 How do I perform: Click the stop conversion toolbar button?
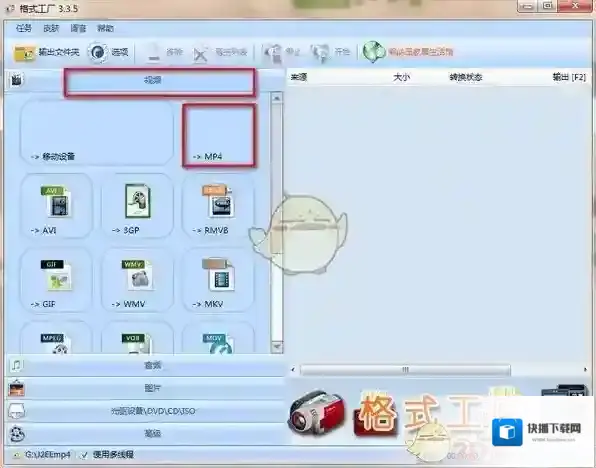[282, 52]
